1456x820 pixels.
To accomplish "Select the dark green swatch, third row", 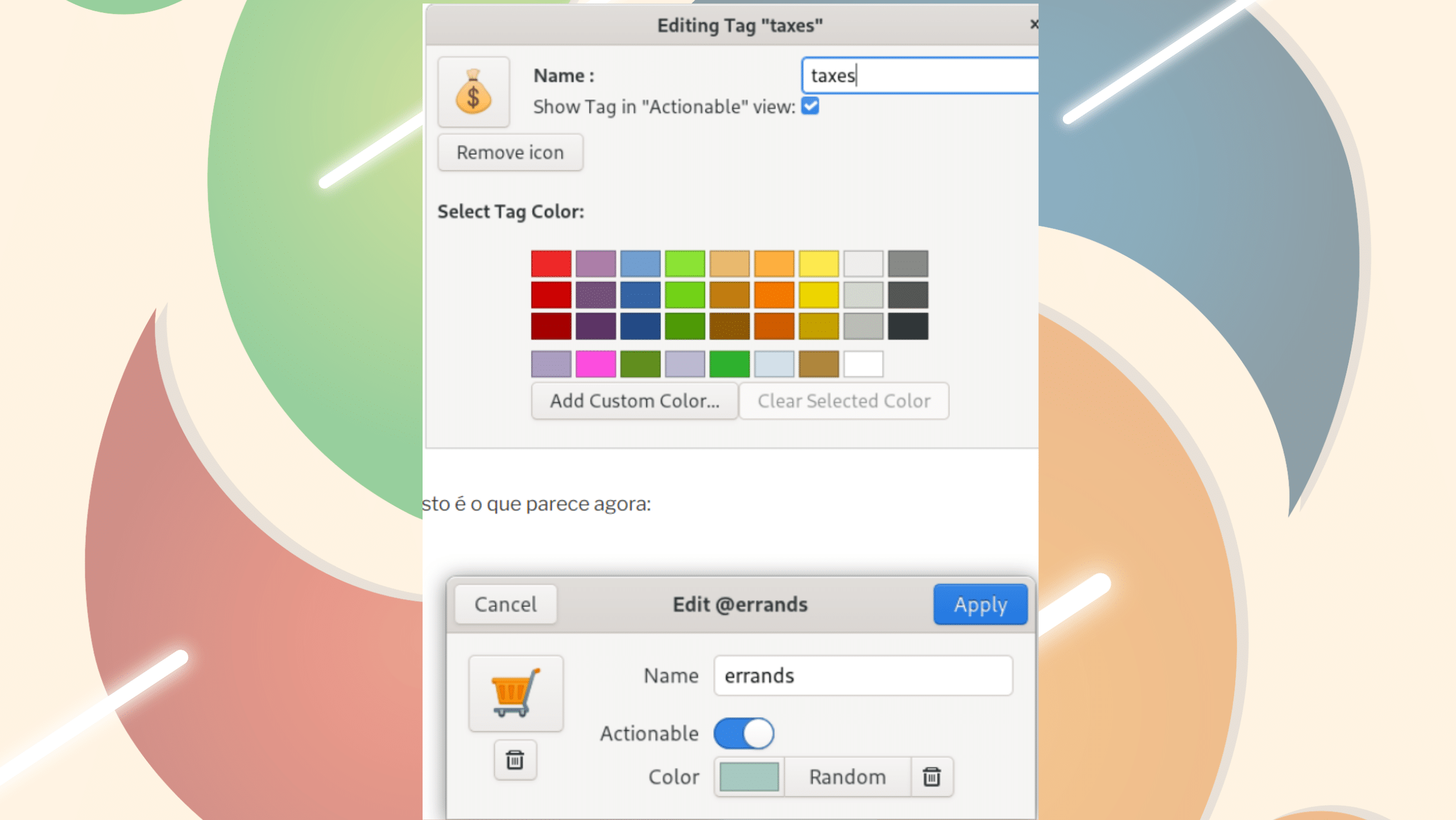I will 685,326.
